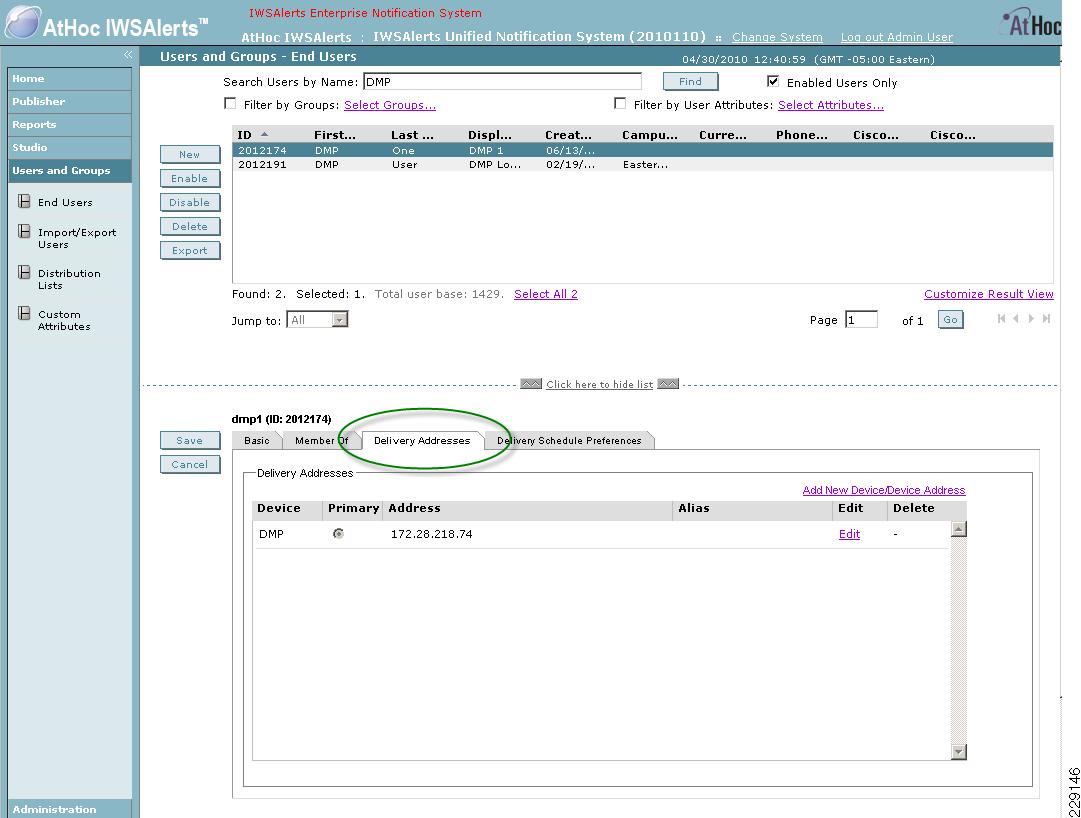Click the Phone column header
1081x818 pixels.
801,135
